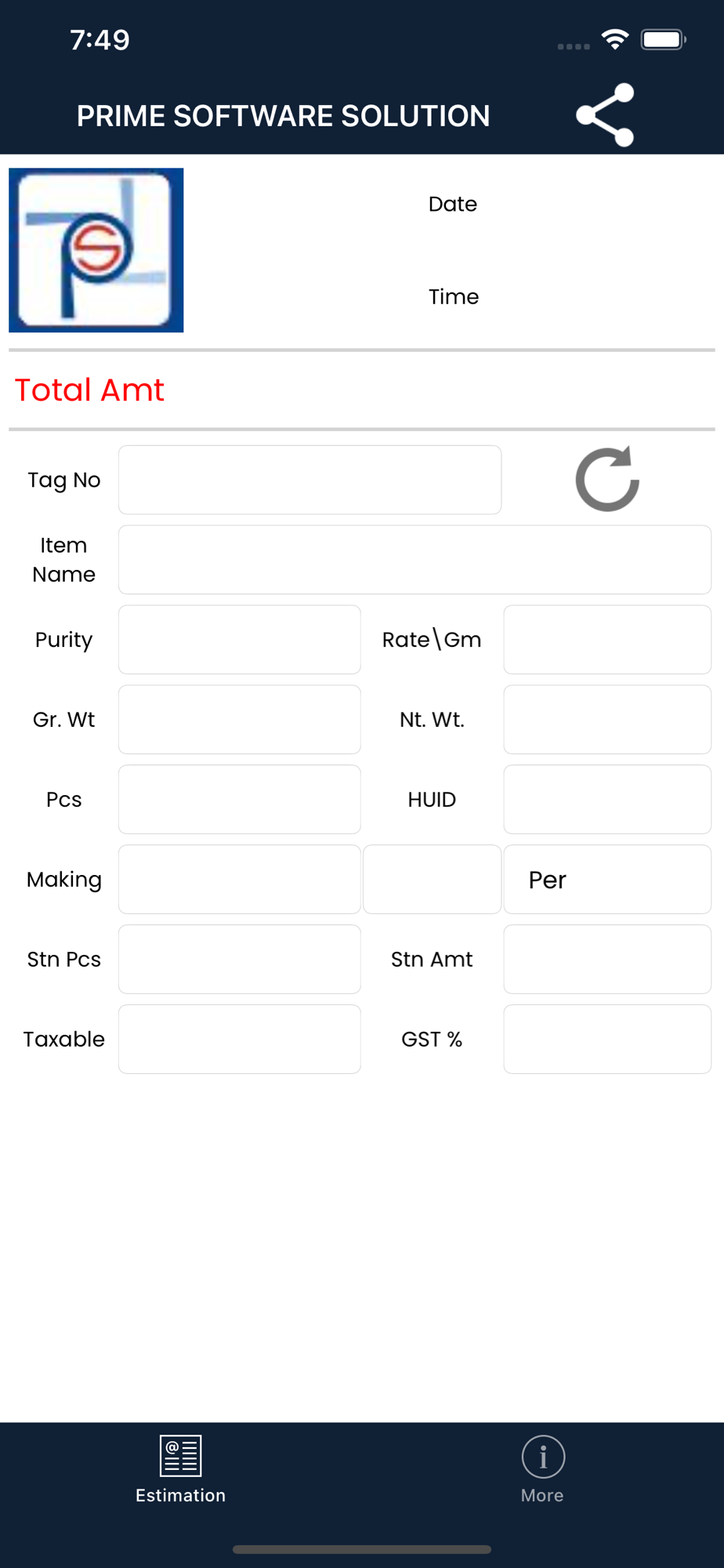
Task: Tap the Stn Amt input box
Action: coord(607,960)
